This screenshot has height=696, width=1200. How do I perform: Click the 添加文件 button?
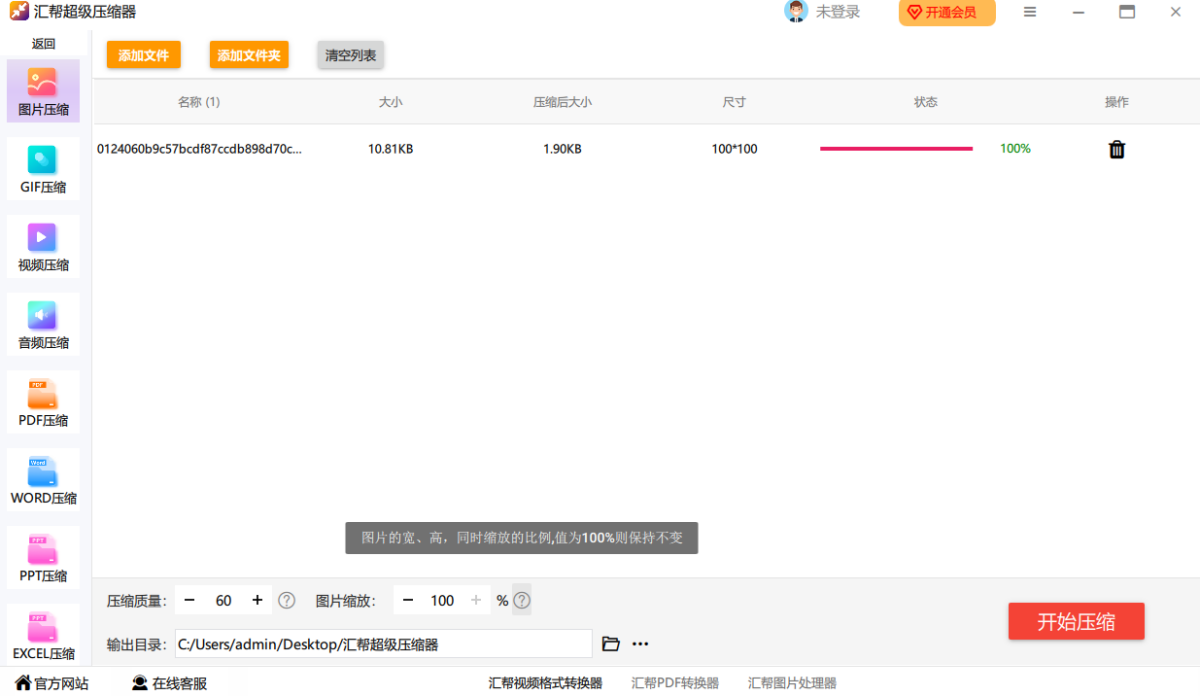tap(144, 55)
